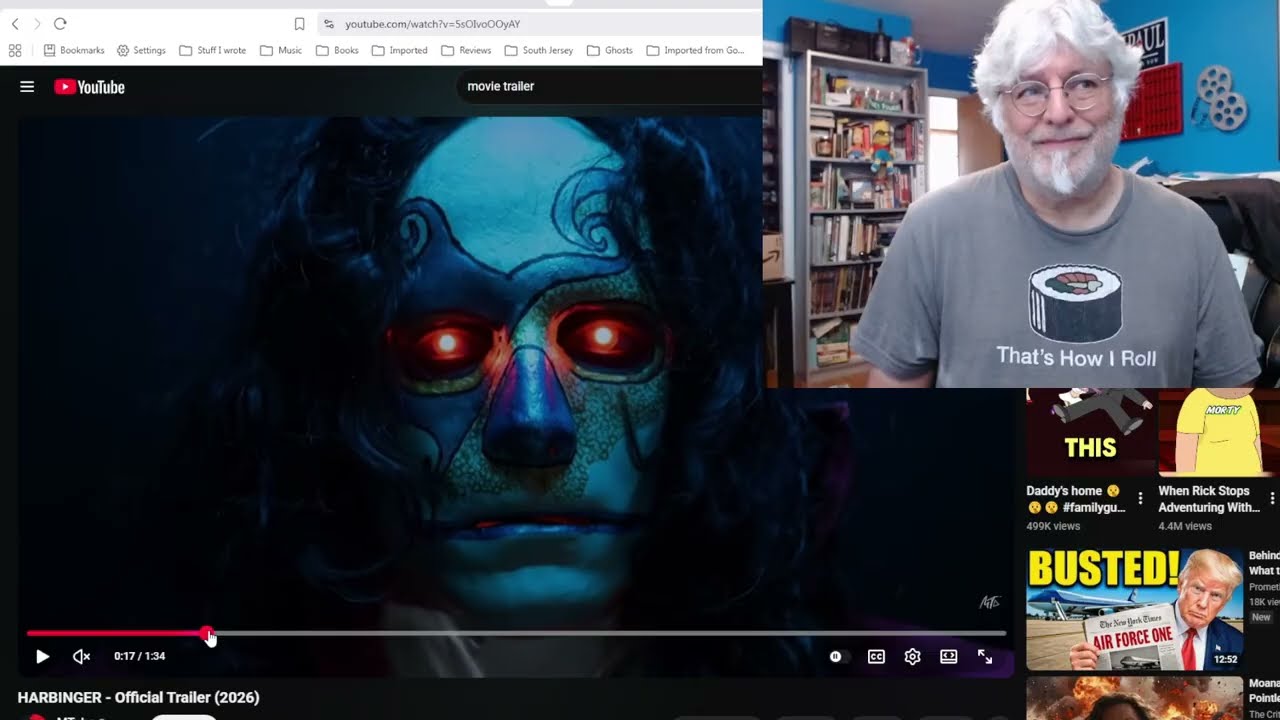Expand the South Jersey bookmark folder
Viewport: 1280px width, 720px height.
click(539, 50)
